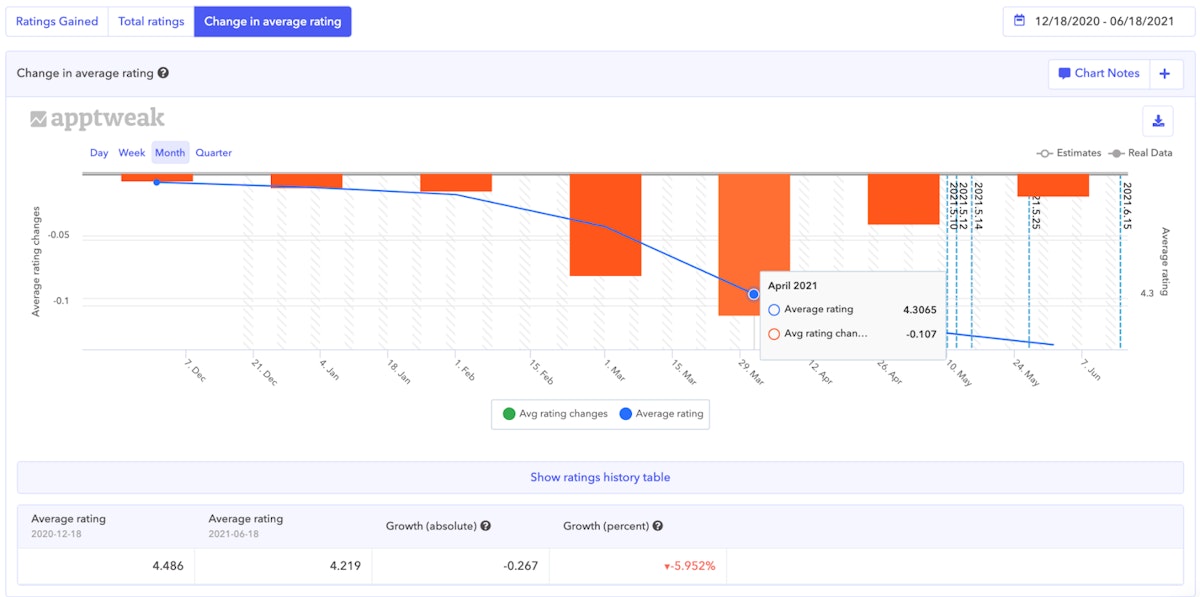This screenshot has height=597, width=1200.
Task: Select the Day granularity option
Action: [x=99, y=153]
